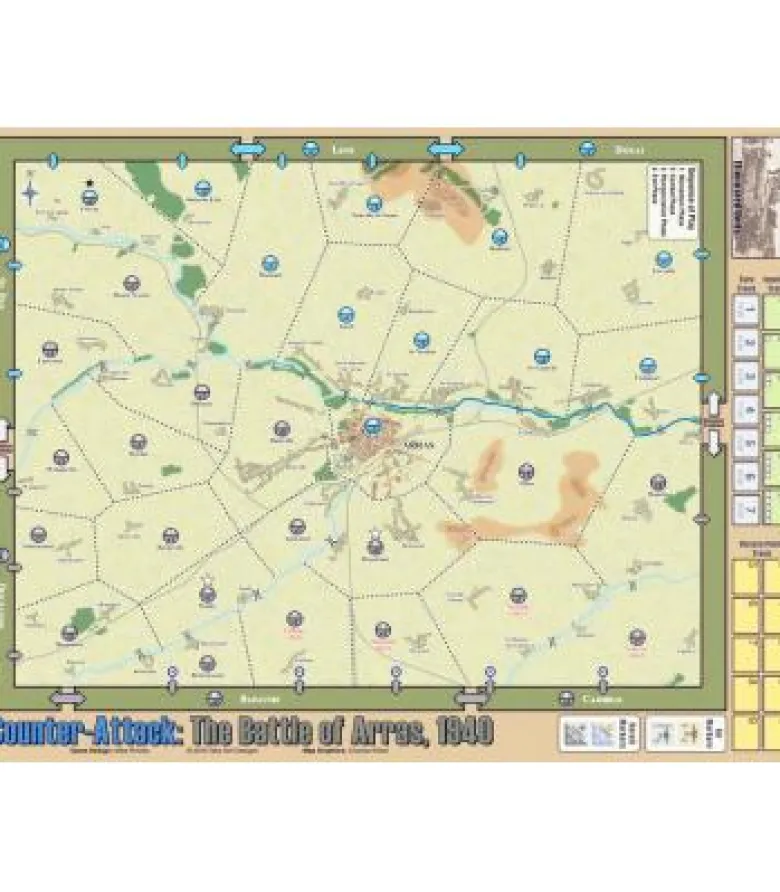
Task: Click the gray double arrow left of Cambrai
Action: click(472, 697)
